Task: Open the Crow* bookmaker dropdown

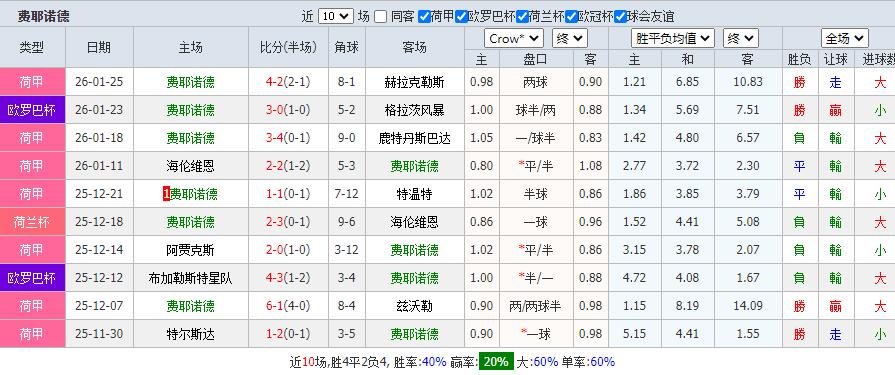Action: [514, 38]
